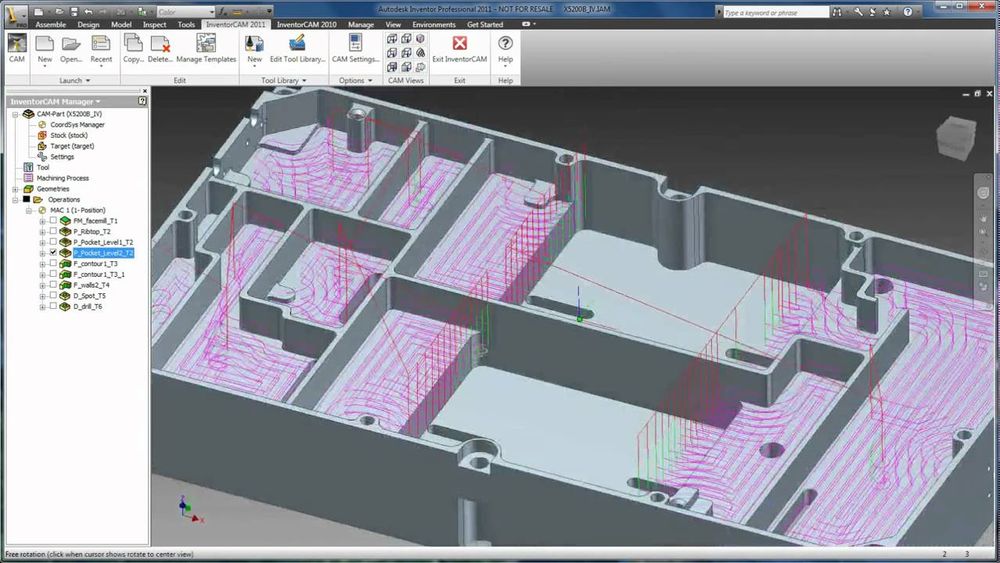Screen dimensions: 1000x563
Task: Uncheck P_Pocket_Level2_T2 operation checkbox
Action: pos(54,252)
